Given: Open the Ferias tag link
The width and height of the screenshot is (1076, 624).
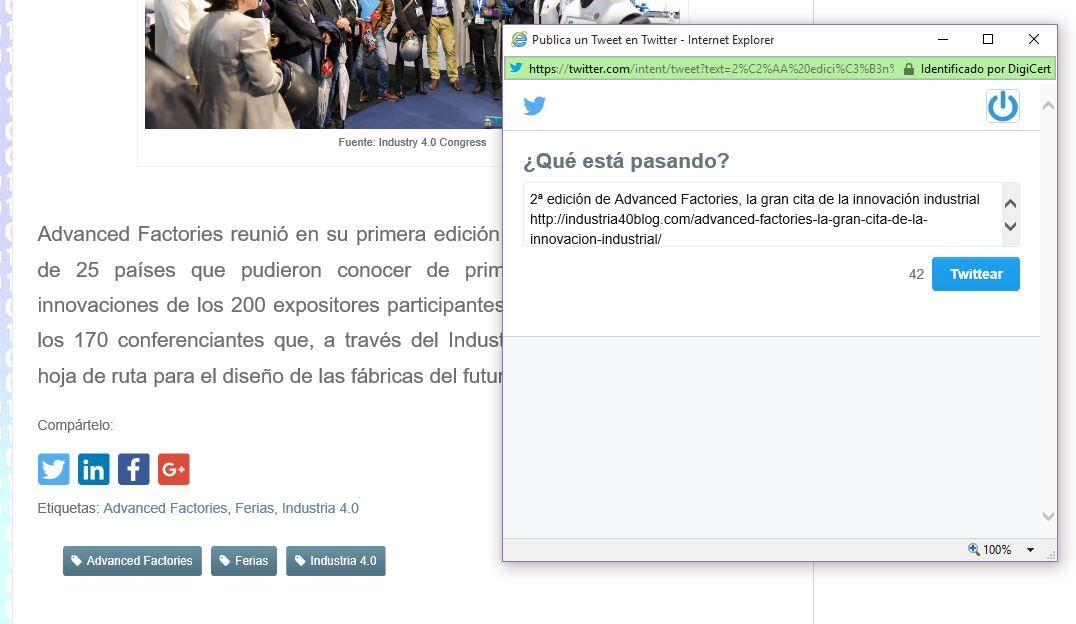Looking at the screenshot, I should [255, 508].
